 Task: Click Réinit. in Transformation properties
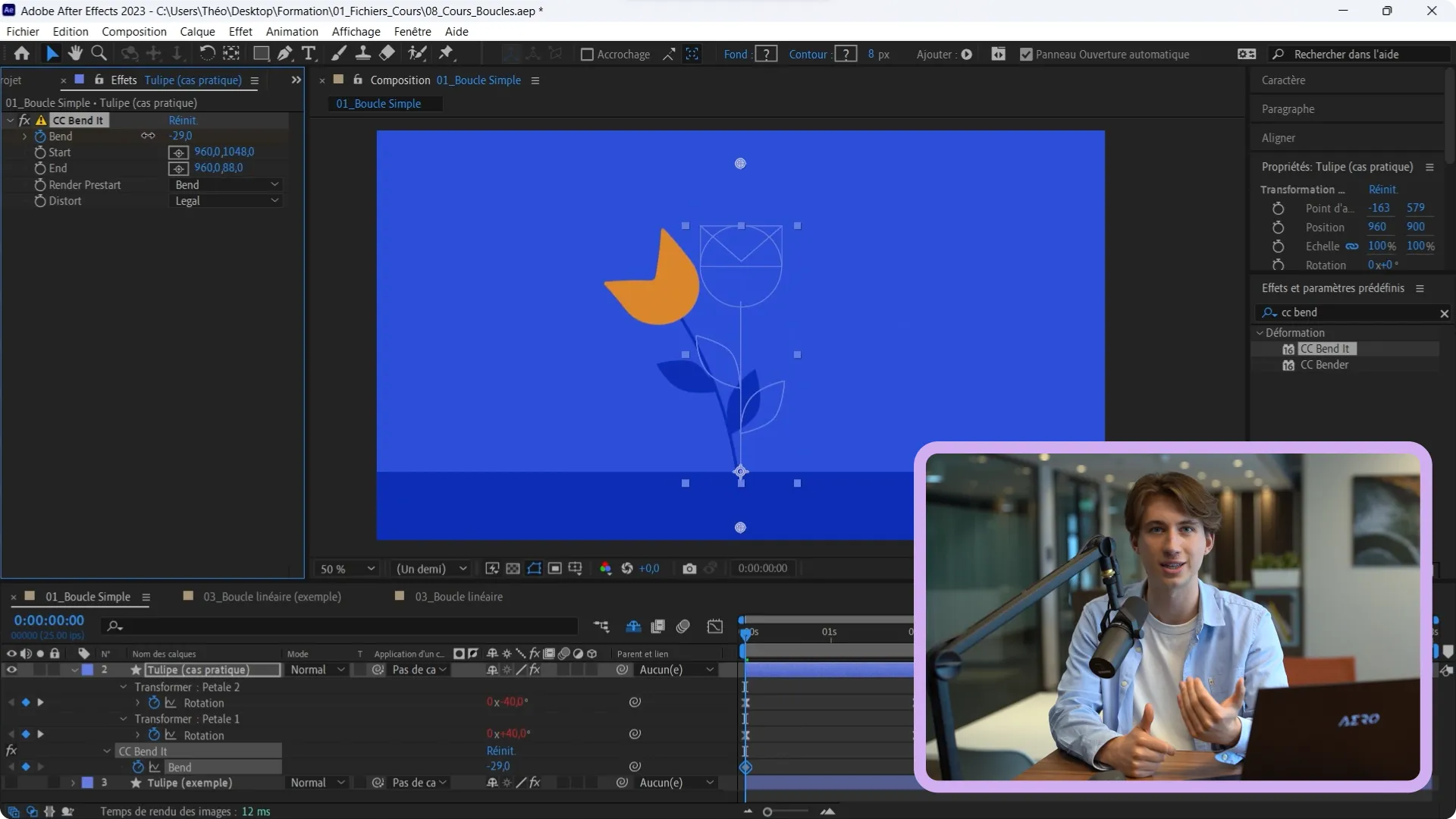click(1383, 190)
